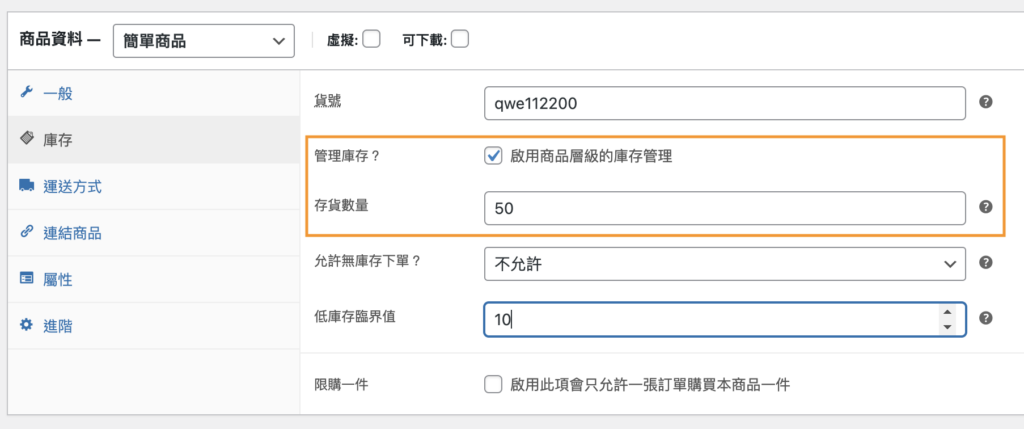Viewport: 1024px width, 429px height.
Task: Click the 商品資料 panel heading
Action: (60, 40)
